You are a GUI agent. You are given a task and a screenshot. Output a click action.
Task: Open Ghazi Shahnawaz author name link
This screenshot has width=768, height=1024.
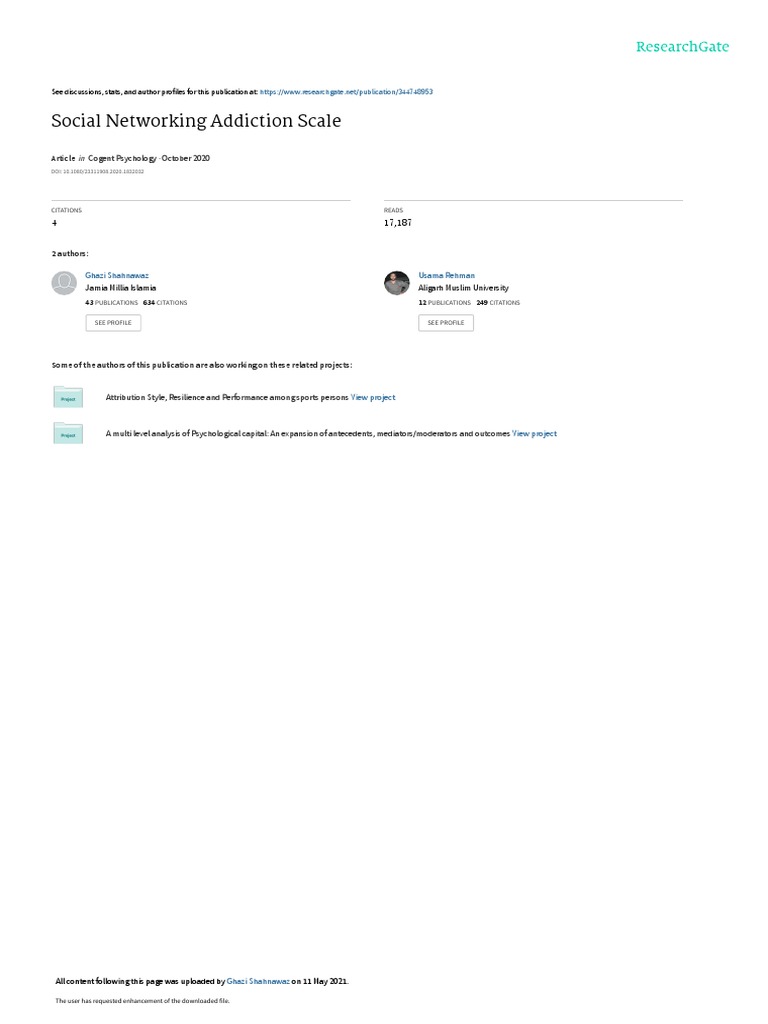click(117, 276)
